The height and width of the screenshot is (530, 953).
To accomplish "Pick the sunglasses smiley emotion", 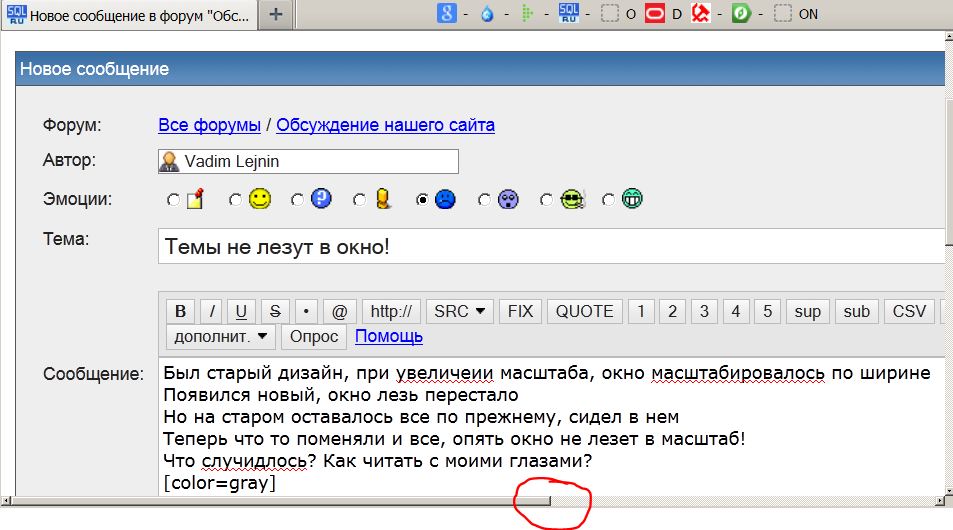I will point(570,200).
